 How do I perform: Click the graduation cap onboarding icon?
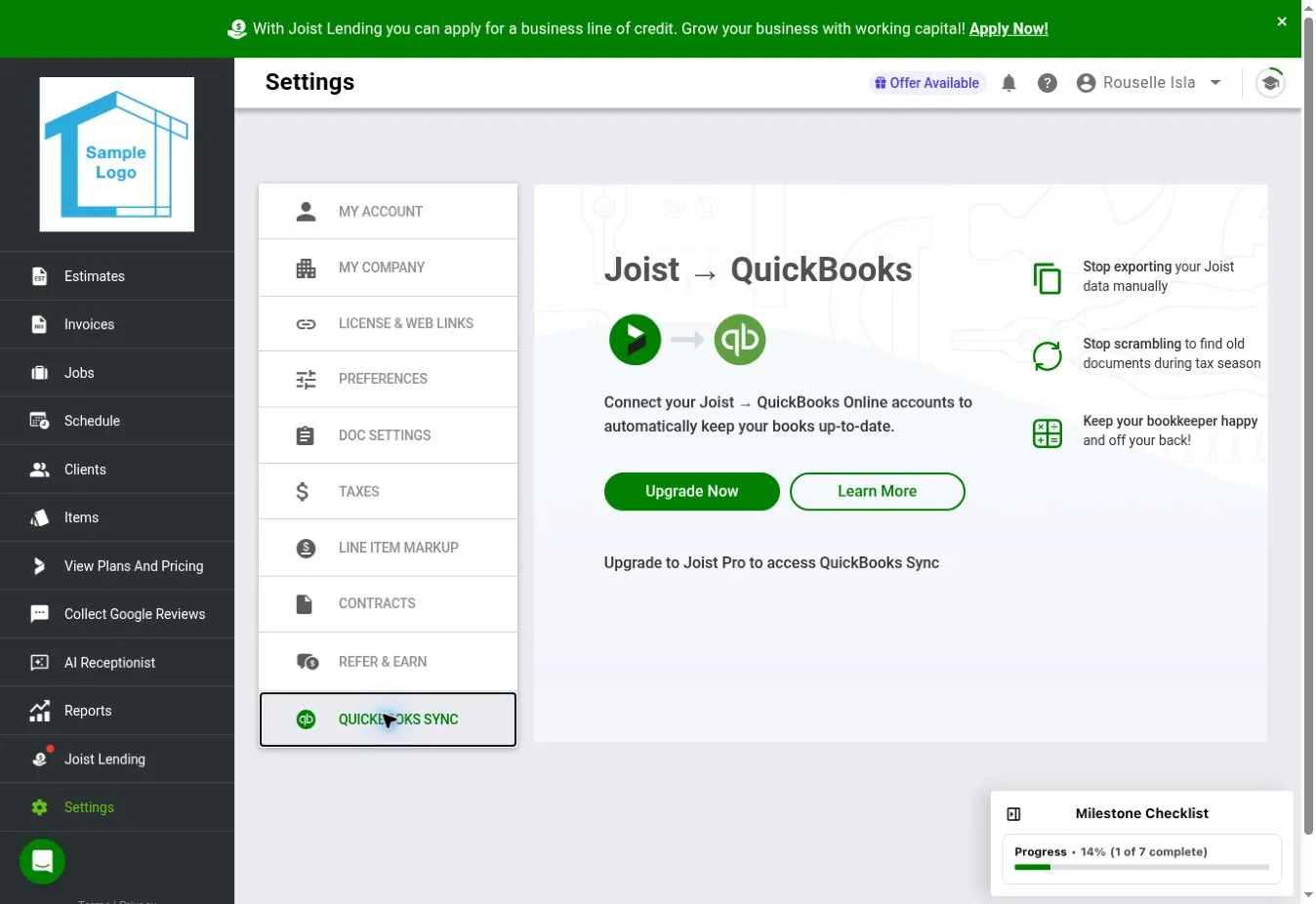coord(1270,83)
